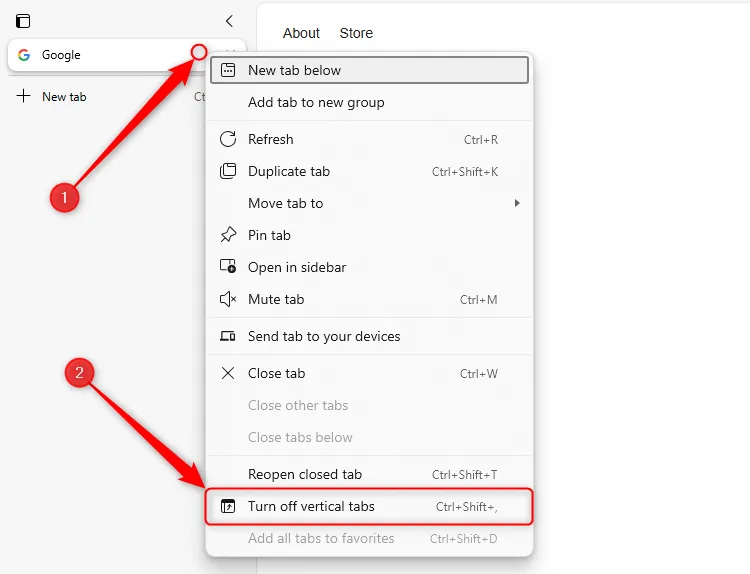The width and height of the screenshot is (750, 574).
Task: Click the Google favicon on the tab
Action: click(24, 55)
